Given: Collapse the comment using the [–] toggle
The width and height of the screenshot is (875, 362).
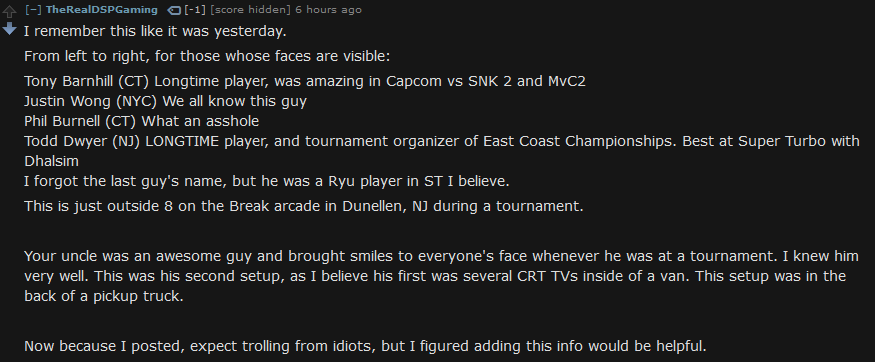Looking at the screenshot, I should (x=33, y=10).
